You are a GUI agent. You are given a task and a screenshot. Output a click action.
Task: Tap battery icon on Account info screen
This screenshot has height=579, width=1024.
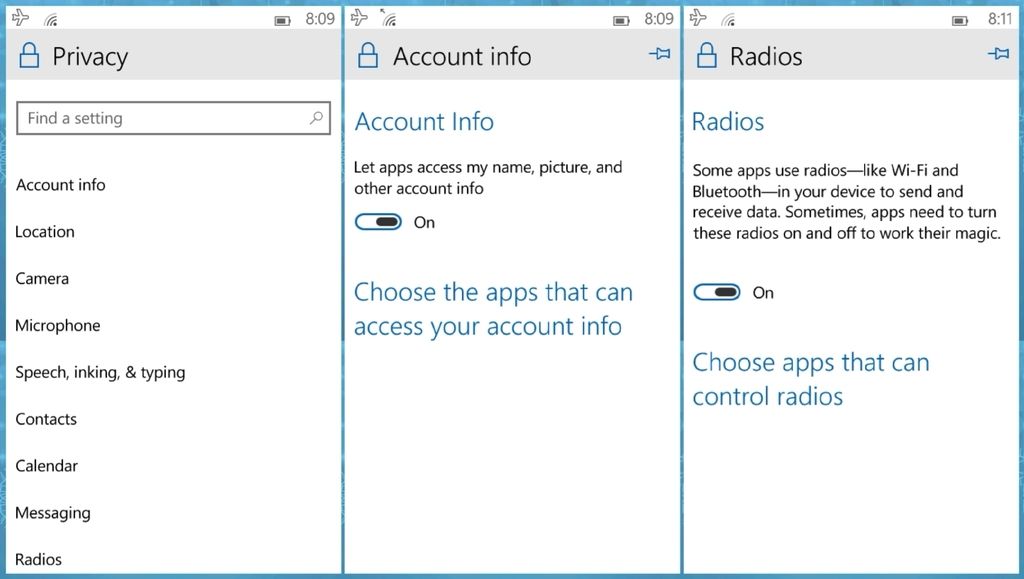621,21
